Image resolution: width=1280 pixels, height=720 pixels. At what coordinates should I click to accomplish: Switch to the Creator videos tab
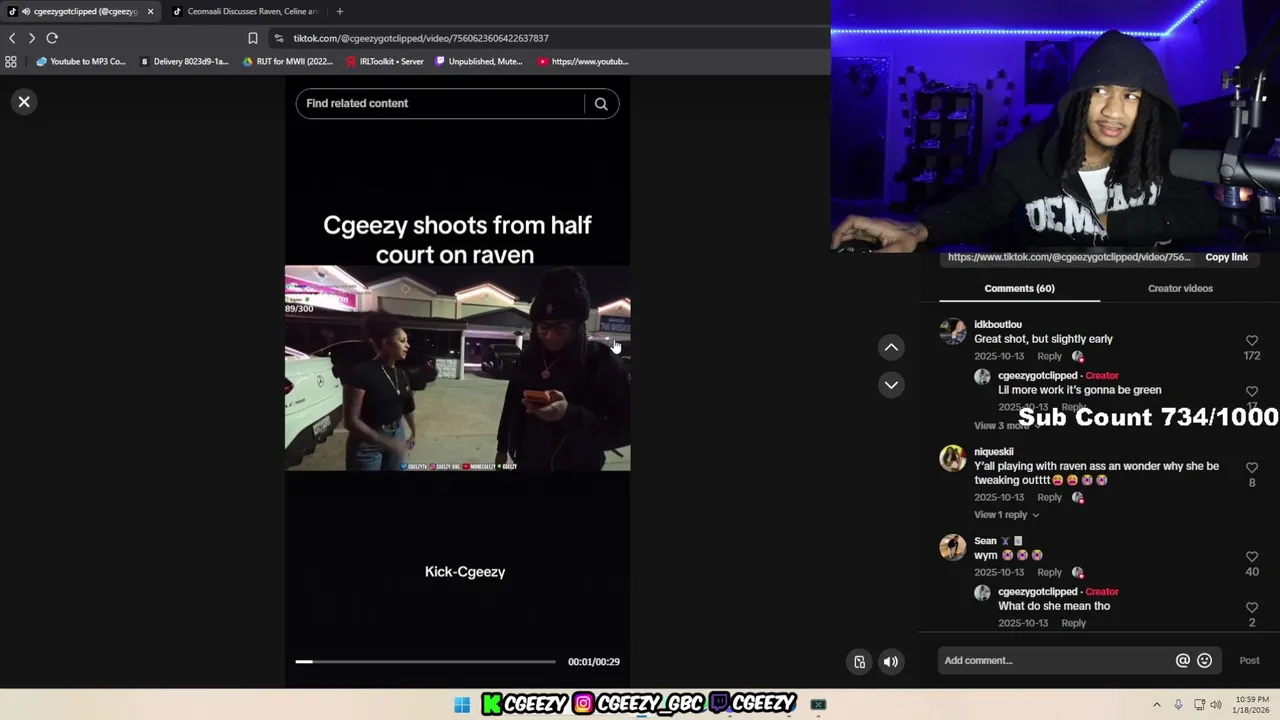point(1180,288)
